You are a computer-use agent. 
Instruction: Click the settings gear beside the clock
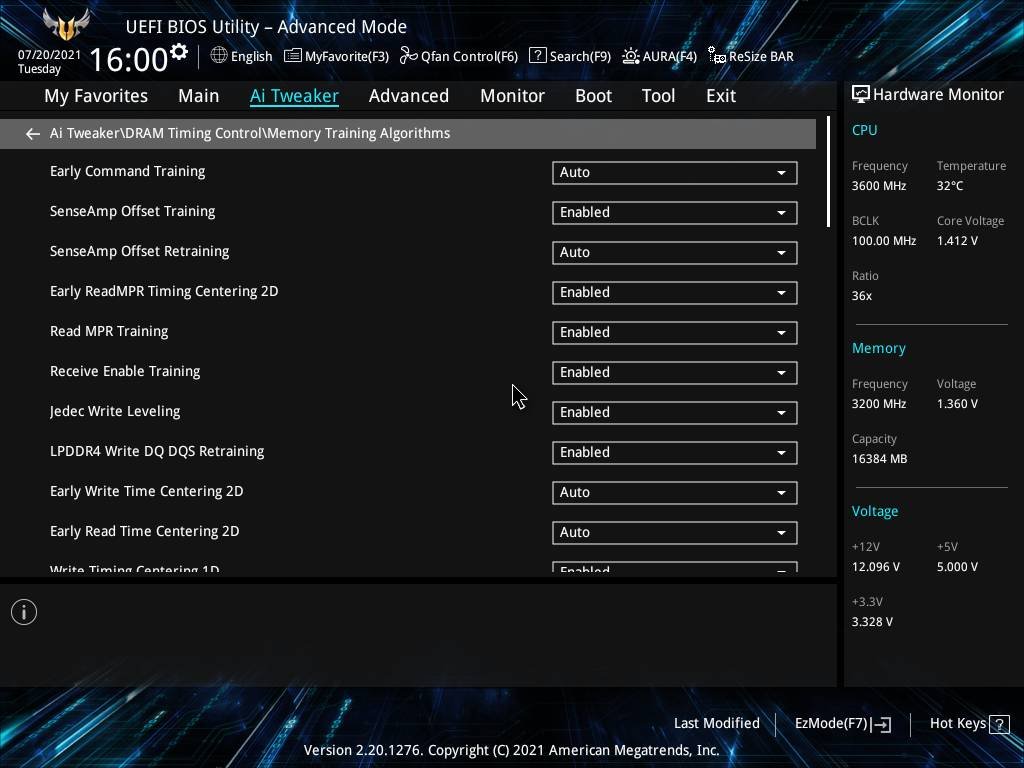[179, 52]
